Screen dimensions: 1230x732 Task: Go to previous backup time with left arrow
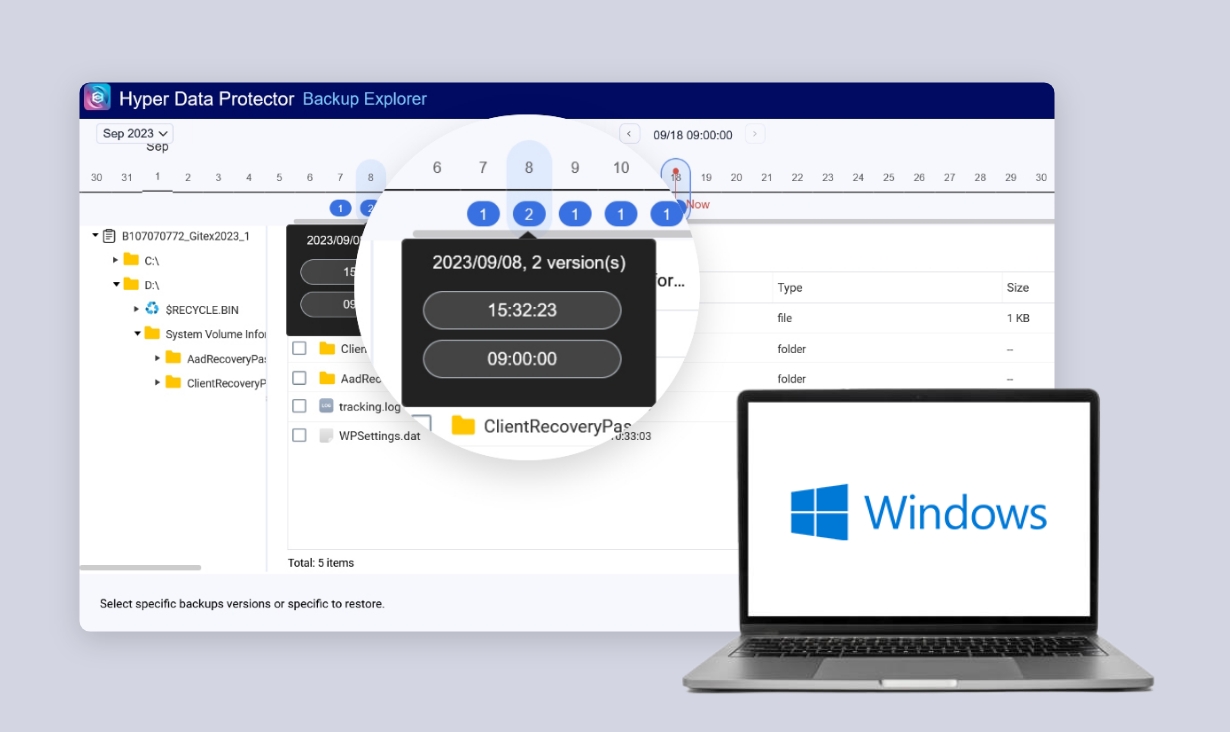click(629, 134)
